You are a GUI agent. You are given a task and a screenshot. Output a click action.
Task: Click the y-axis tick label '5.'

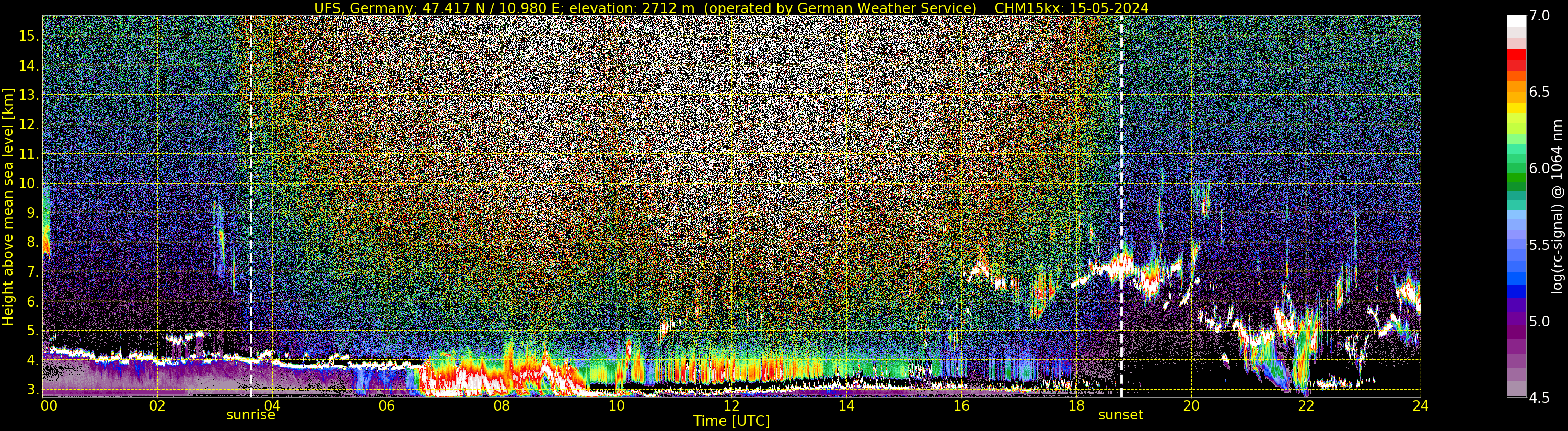click(x=33, y=331)
